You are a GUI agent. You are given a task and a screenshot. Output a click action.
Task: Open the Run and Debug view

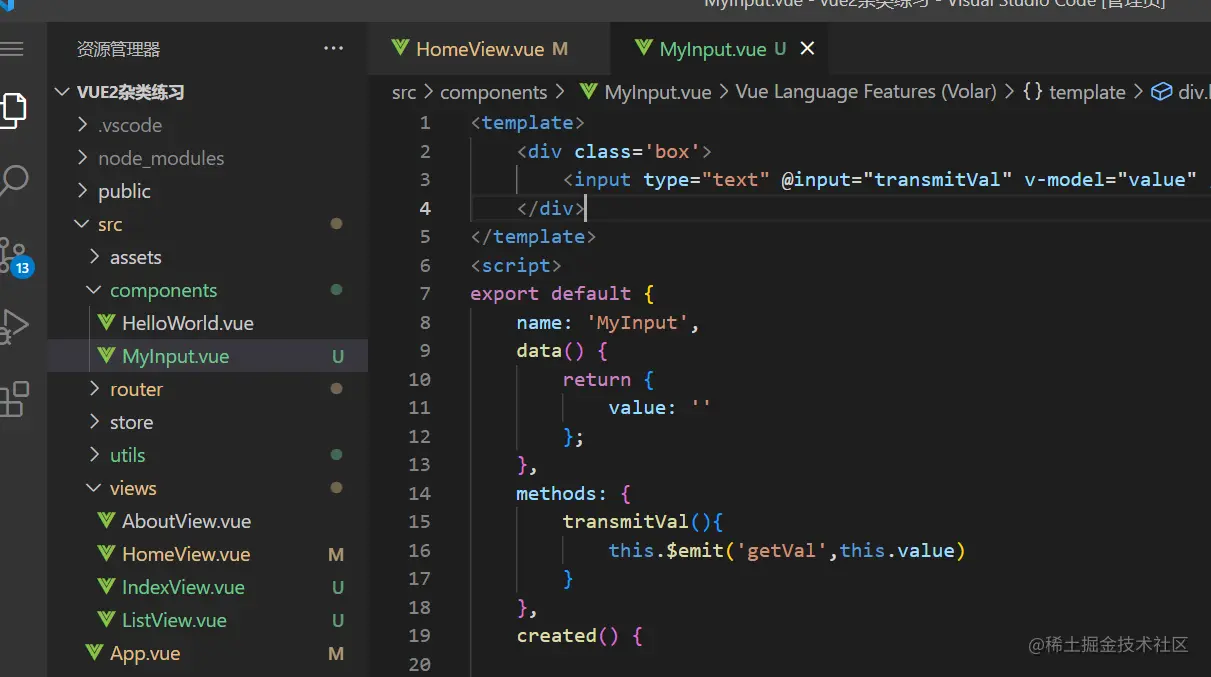coord(15,325)
